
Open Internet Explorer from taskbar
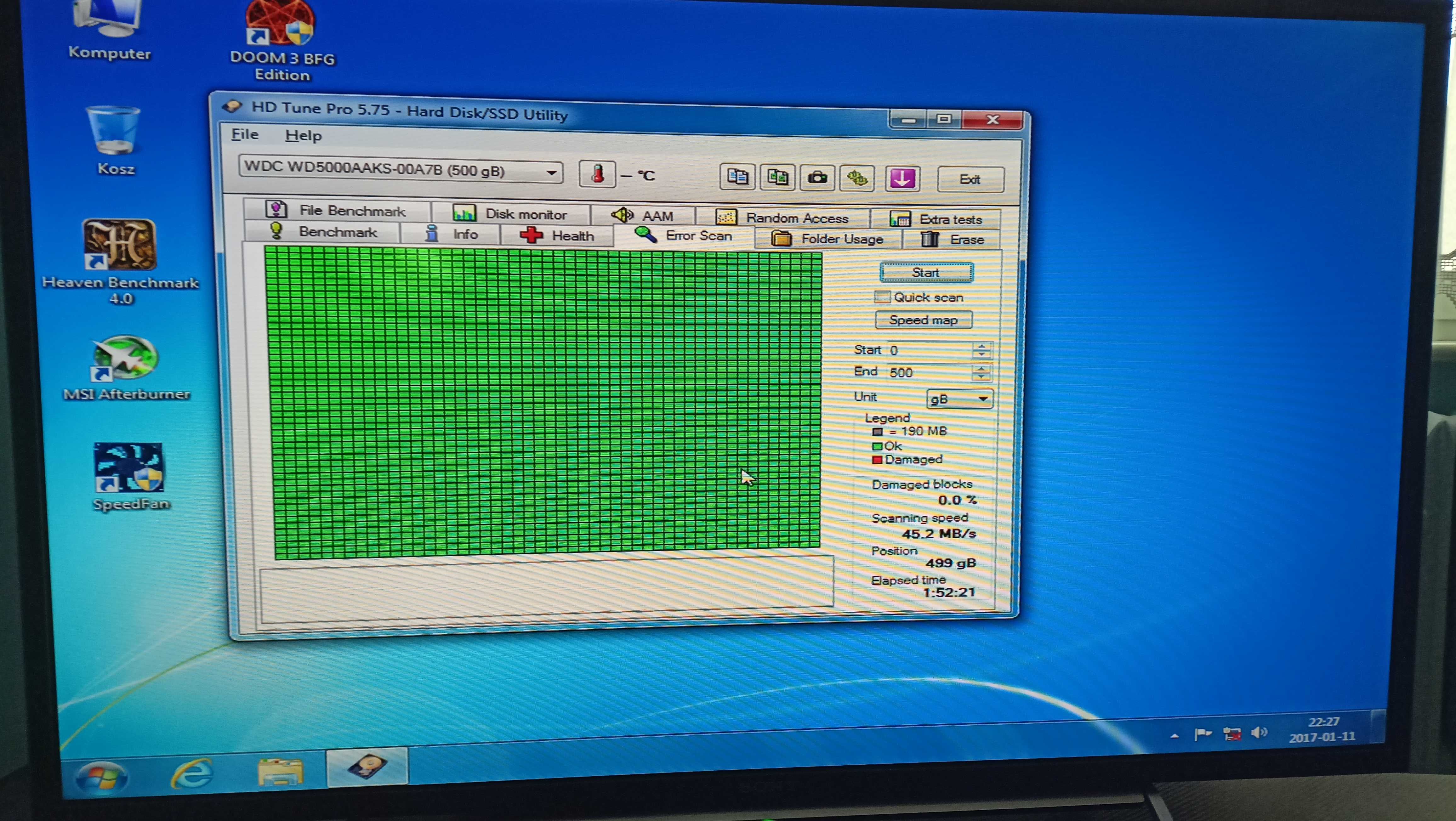pos(192,773)
